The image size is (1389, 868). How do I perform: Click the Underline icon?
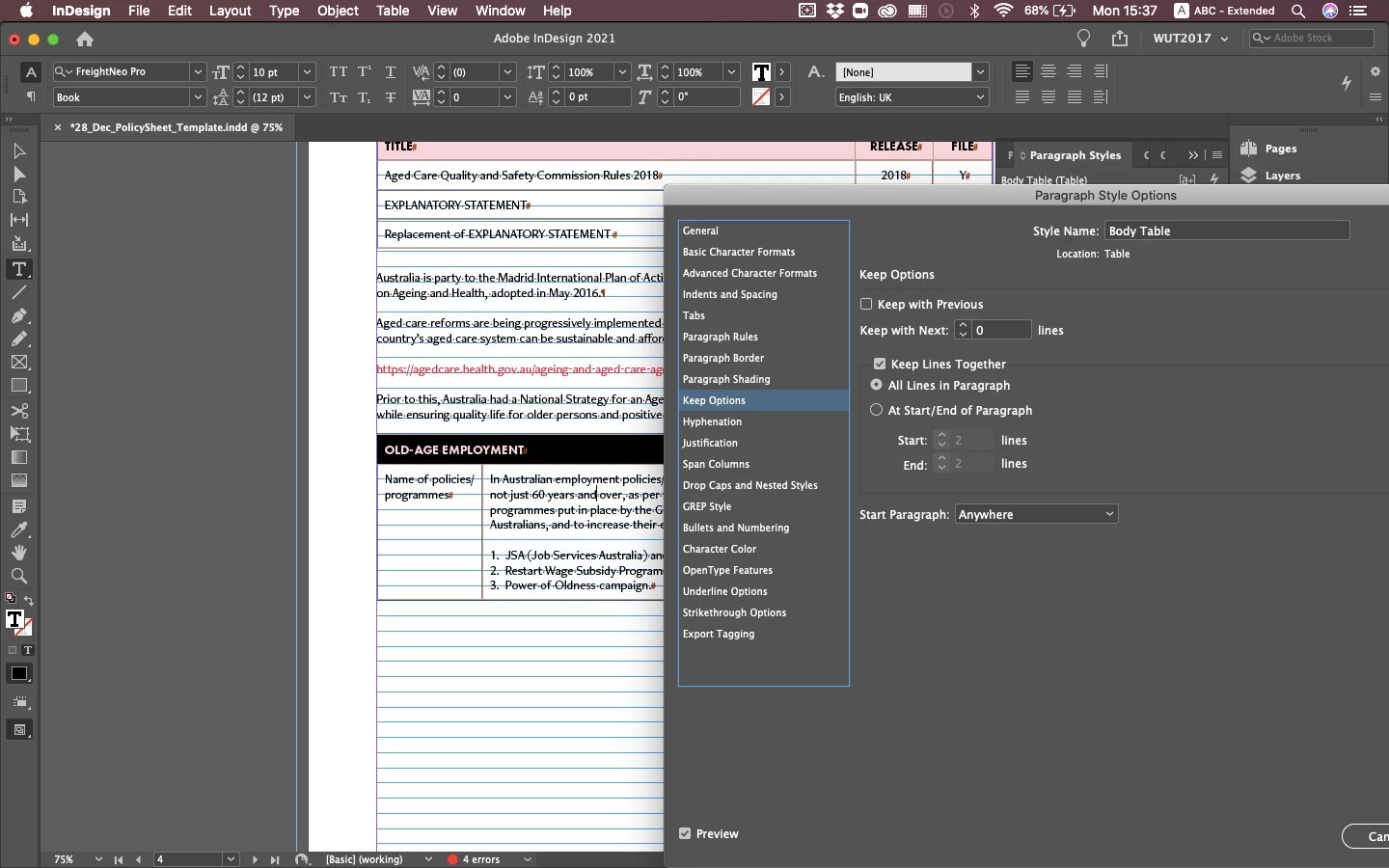(x=391, y=72)
